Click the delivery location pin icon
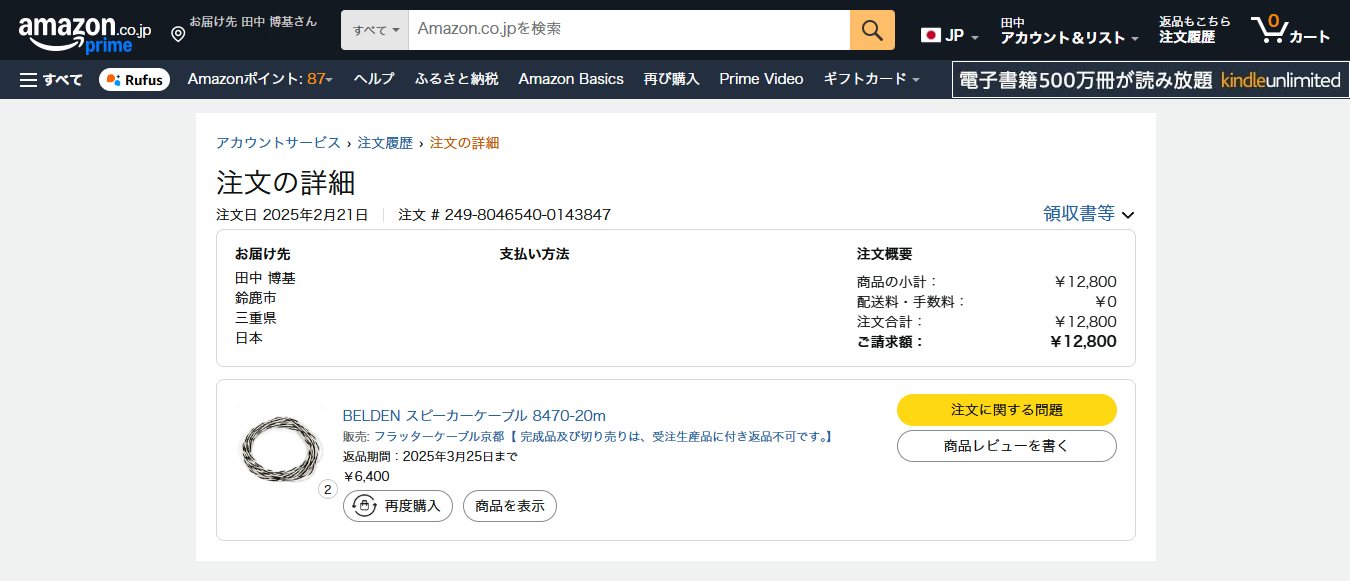Screen dimensions: 1350x581 coord(178,35)
